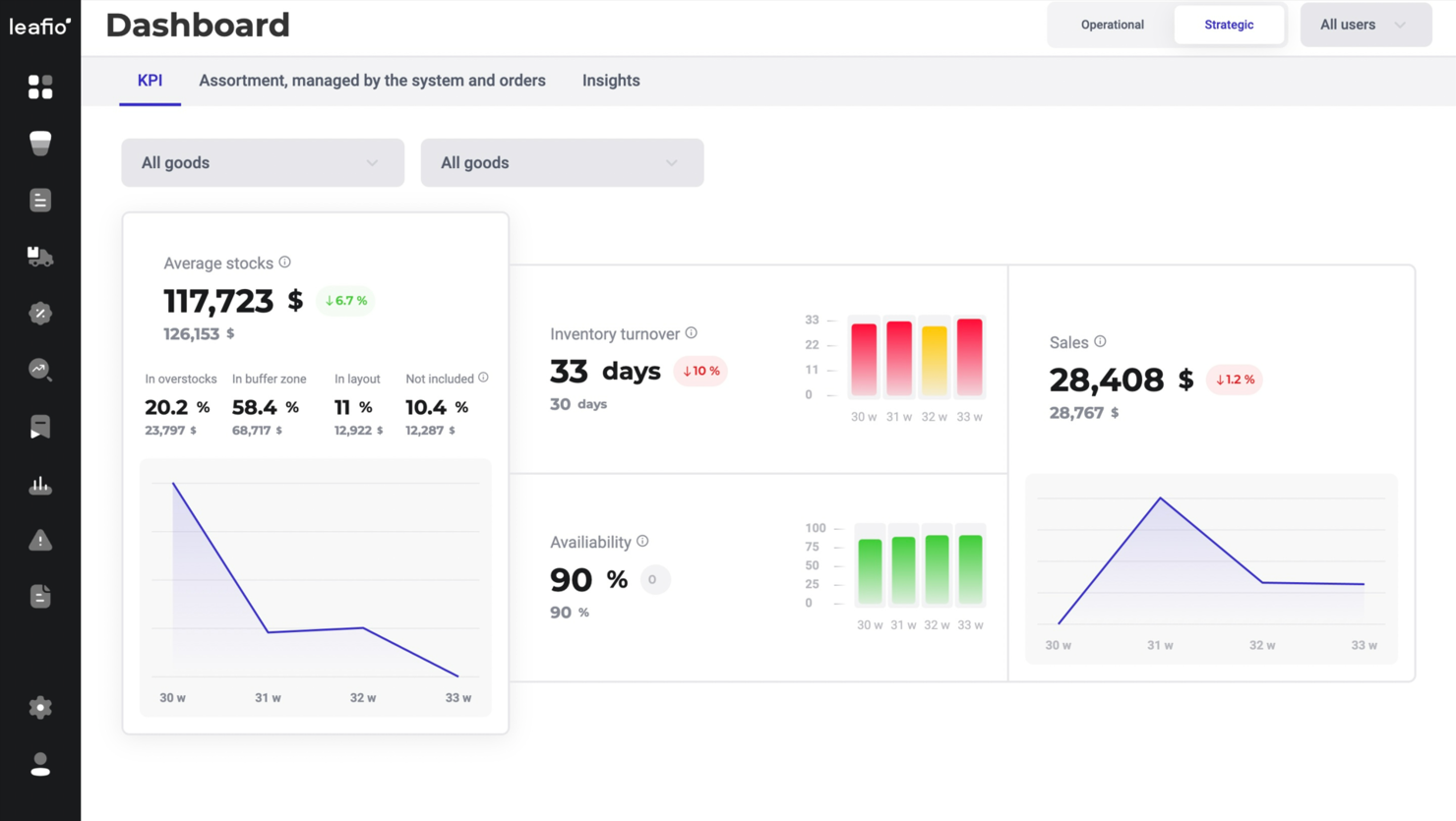Switch to the Insights tab
1456x821 pixels.
pyautogui.click(x=611, y=81)
